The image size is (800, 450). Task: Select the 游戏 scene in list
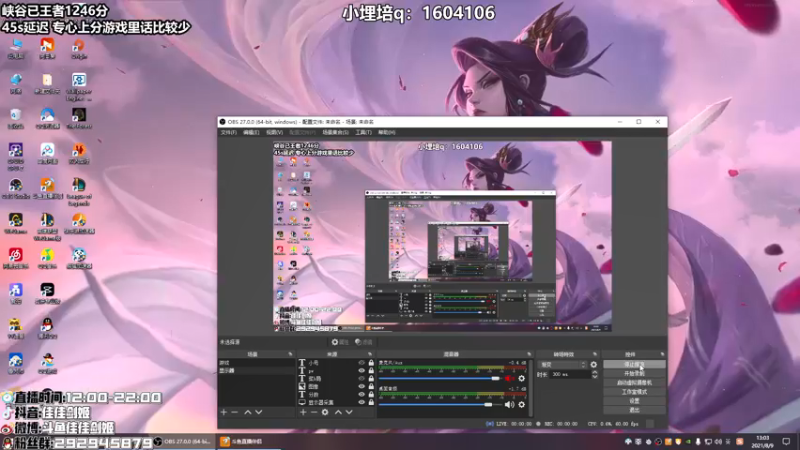pyautogui.click(x=257, y=363)
